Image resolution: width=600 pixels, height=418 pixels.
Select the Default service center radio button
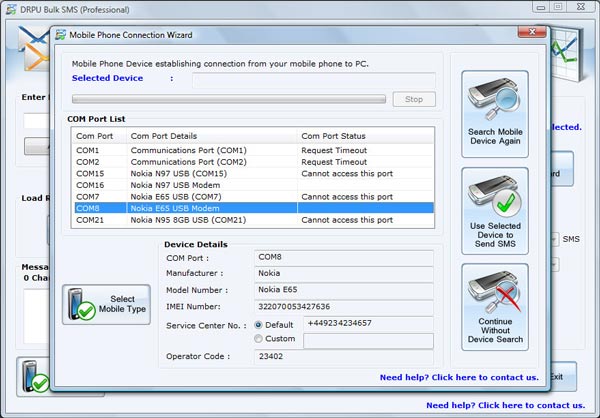click(259, 324)
